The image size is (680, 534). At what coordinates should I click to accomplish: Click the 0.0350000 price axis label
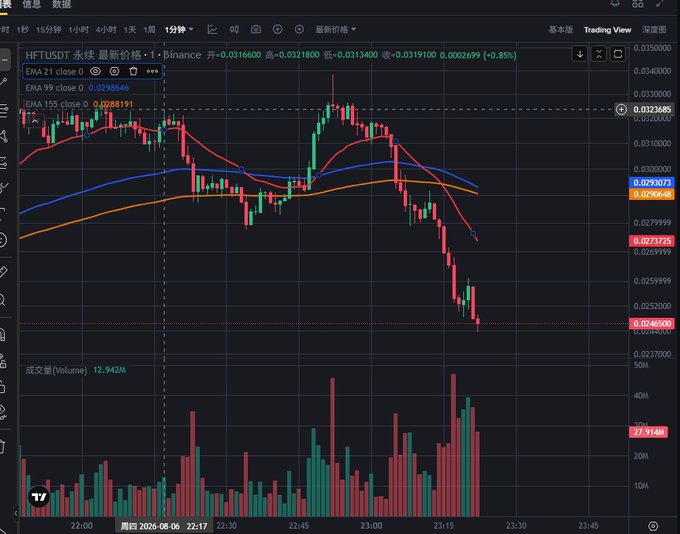tap(652, 48)
